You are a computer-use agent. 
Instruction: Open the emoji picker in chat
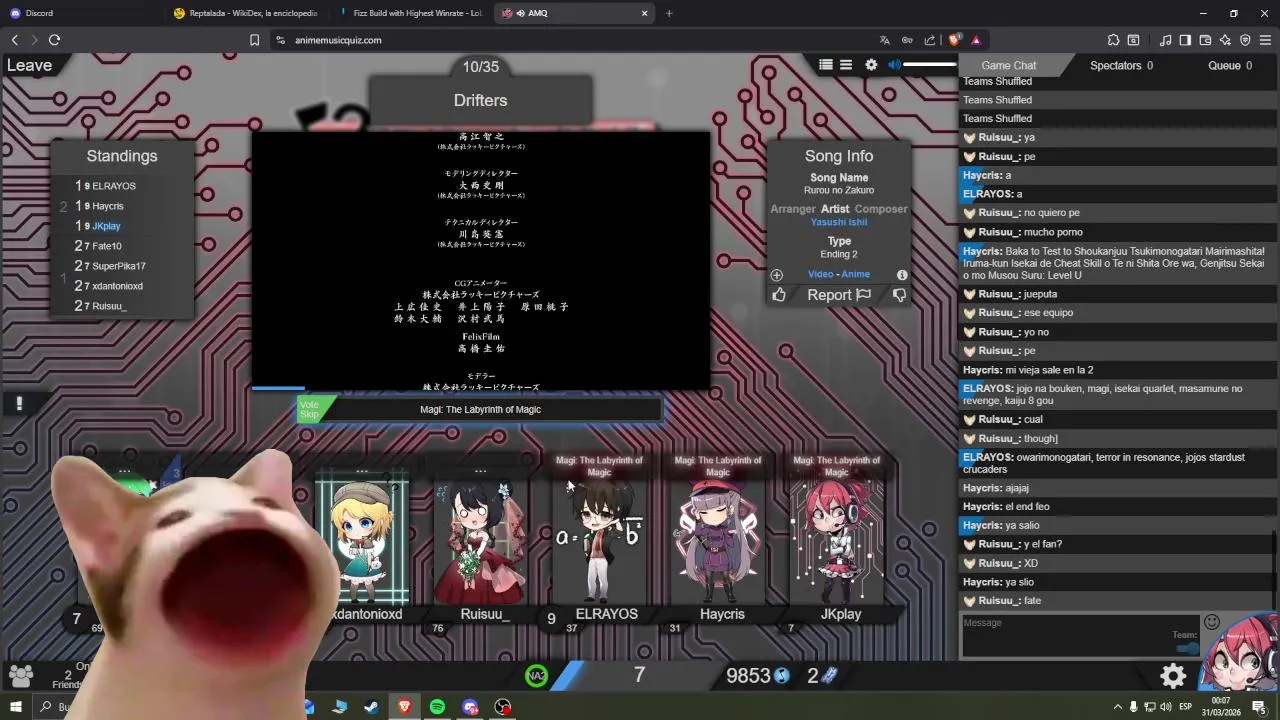coord(1212,622)
